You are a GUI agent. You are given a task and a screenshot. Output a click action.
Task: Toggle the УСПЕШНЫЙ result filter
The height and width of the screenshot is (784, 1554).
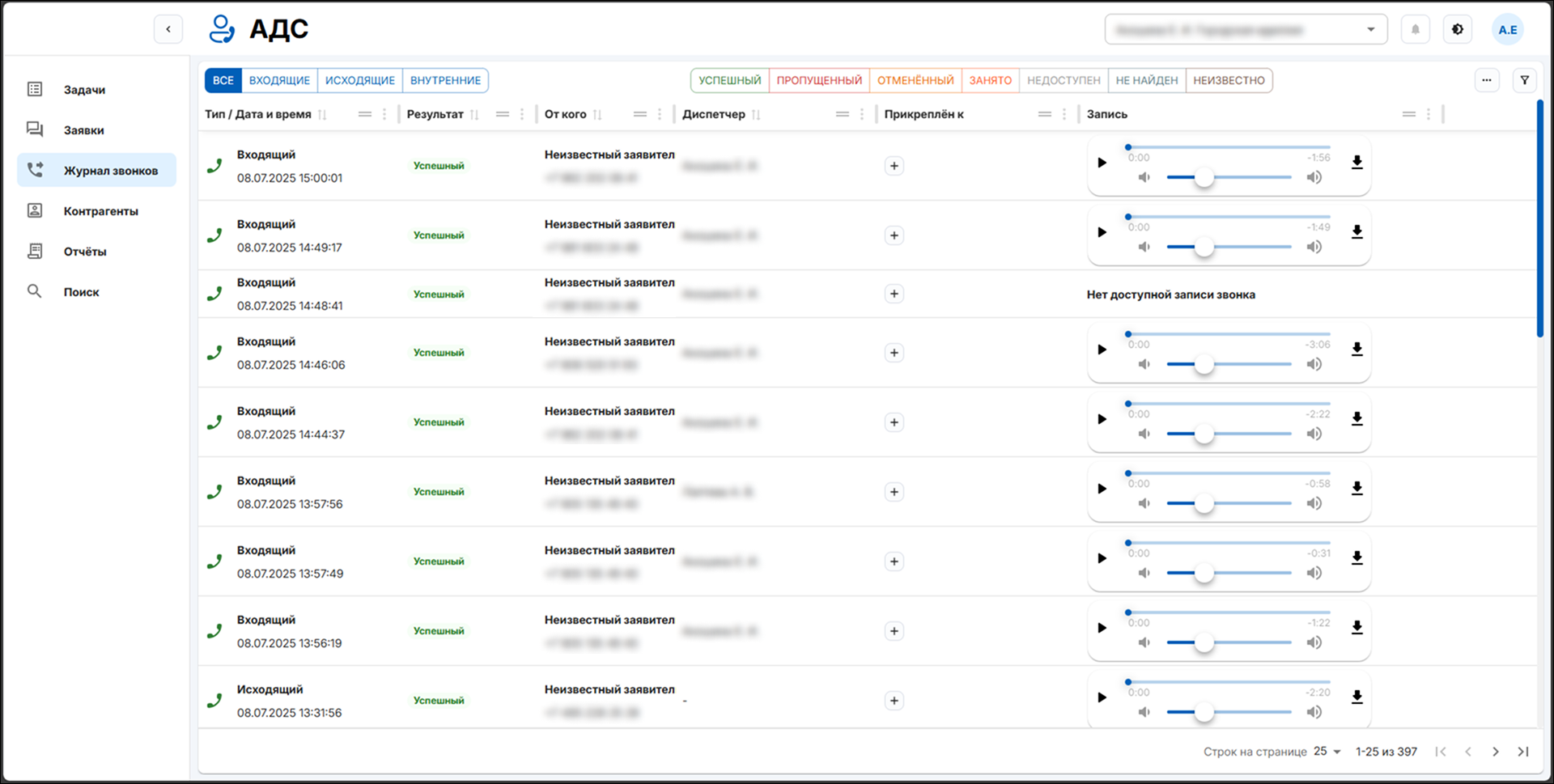[729, 80]
